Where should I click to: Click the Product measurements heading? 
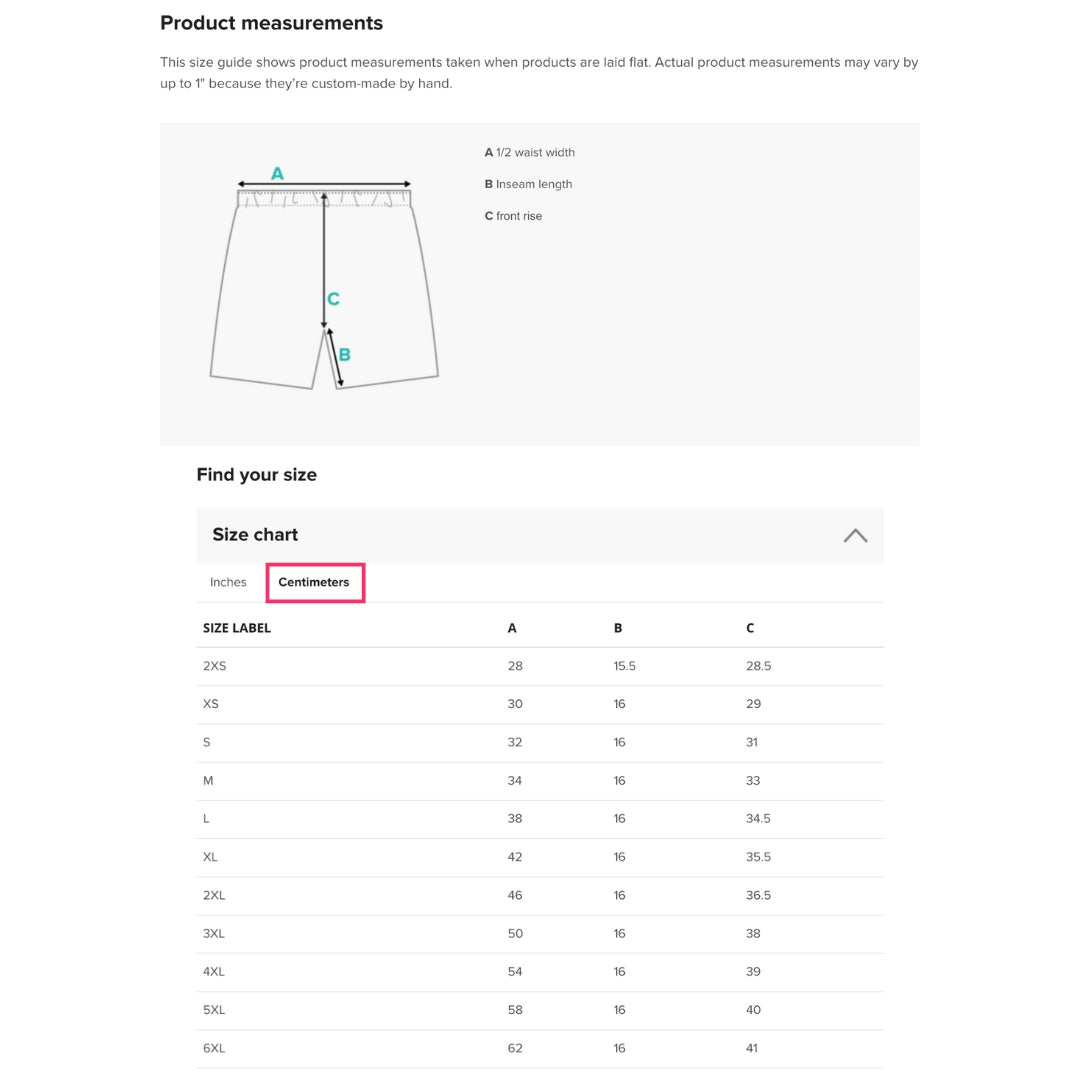271,23
